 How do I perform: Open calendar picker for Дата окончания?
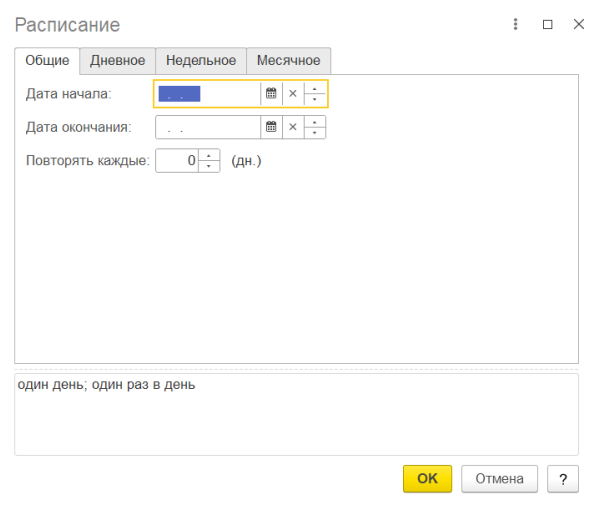[x=271, y=127]
